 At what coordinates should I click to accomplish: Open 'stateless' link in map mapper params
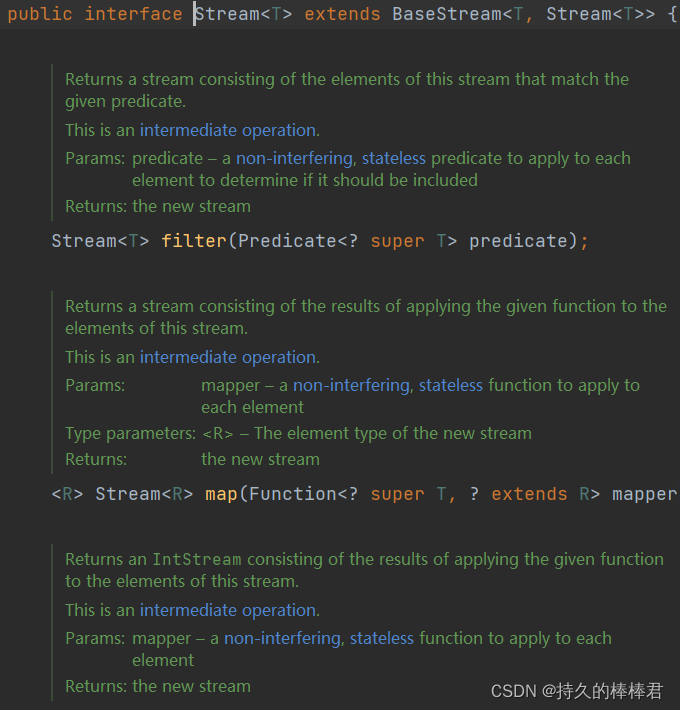click(451, 385)
